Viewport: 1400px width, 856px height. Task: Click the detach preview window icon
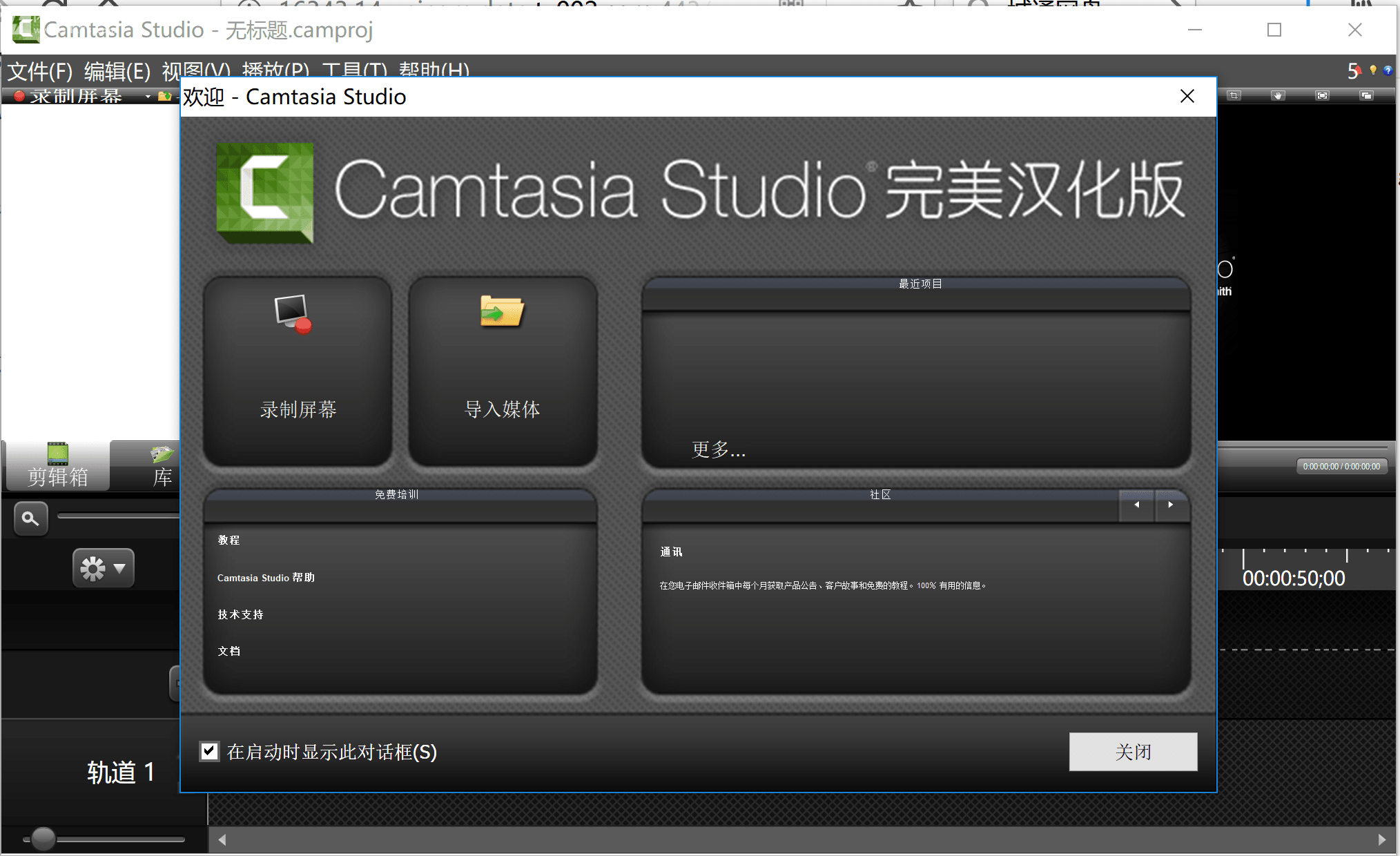tap(1366, 95)
